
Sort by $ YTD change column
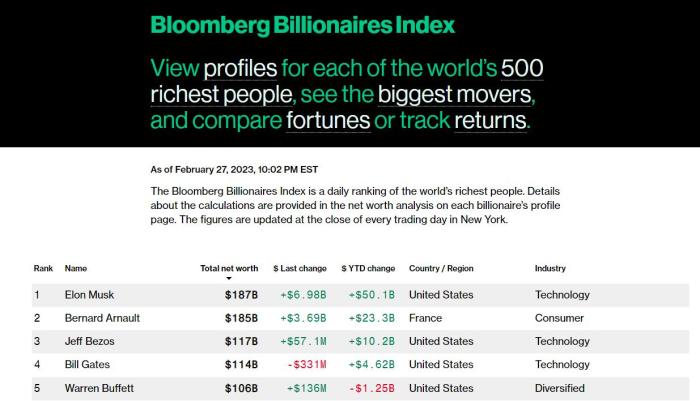tap(369, 269)
